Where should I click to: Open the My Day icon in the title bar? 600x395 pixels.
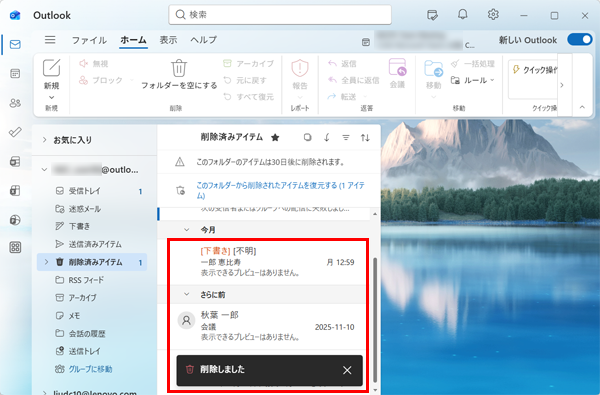coord(432,15)
